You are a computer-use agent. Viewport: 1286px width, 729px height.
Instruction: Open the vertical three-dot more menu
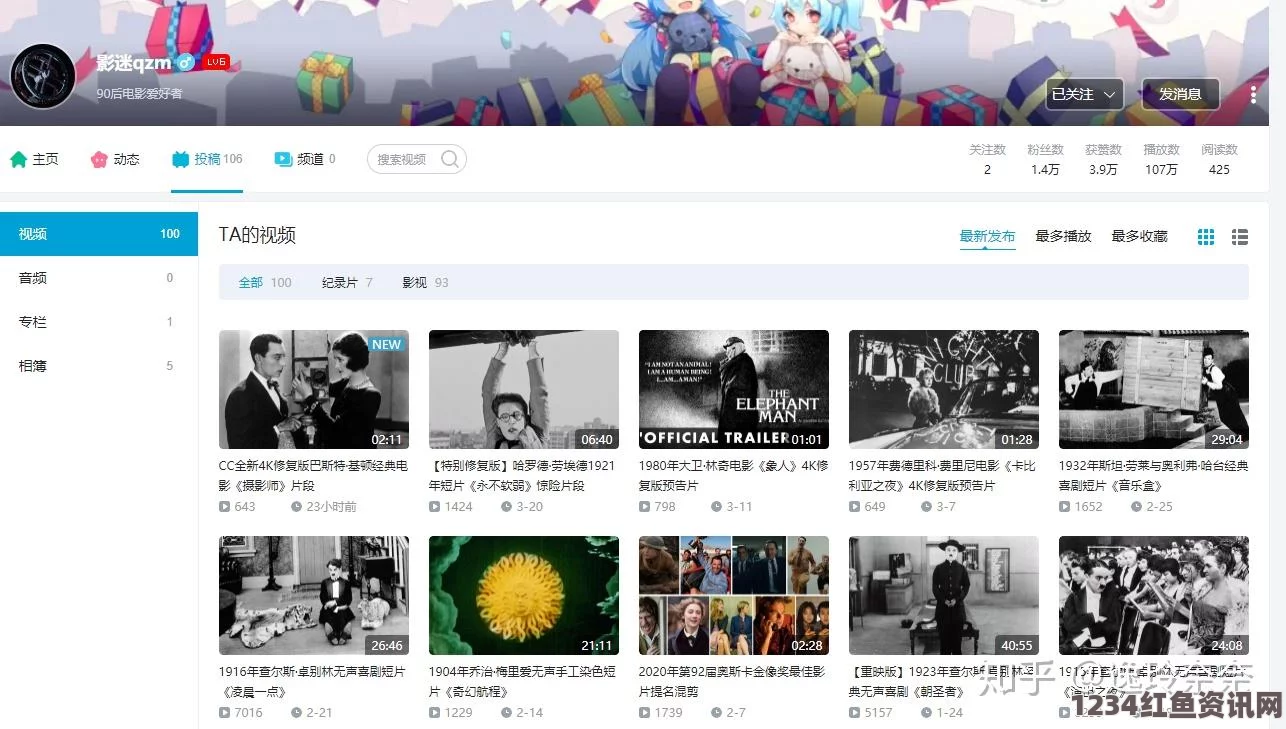click(x=1253, y=95)
